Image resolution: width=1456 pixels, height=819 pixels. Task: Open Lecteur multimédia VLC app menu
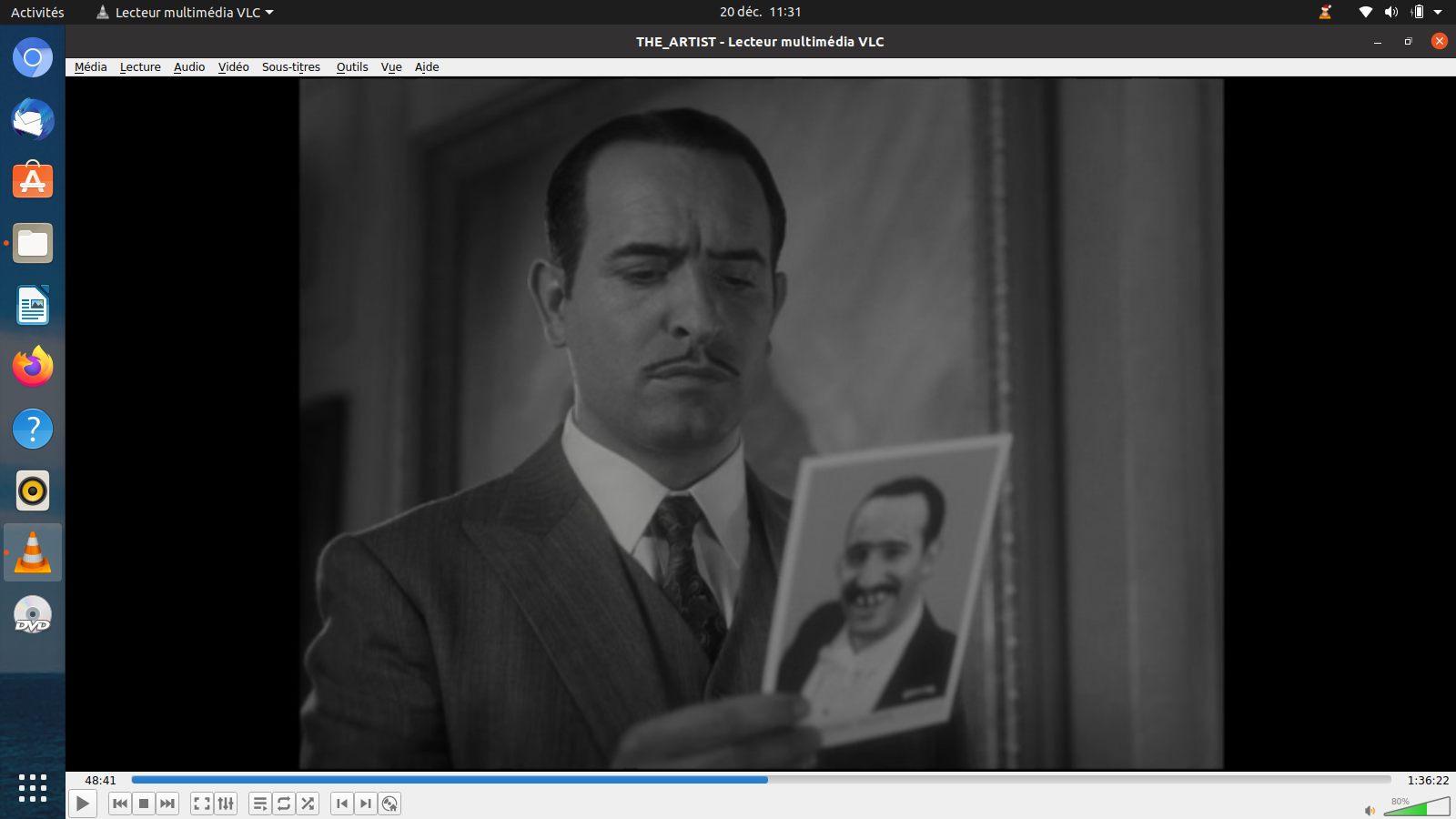(186, 12)
